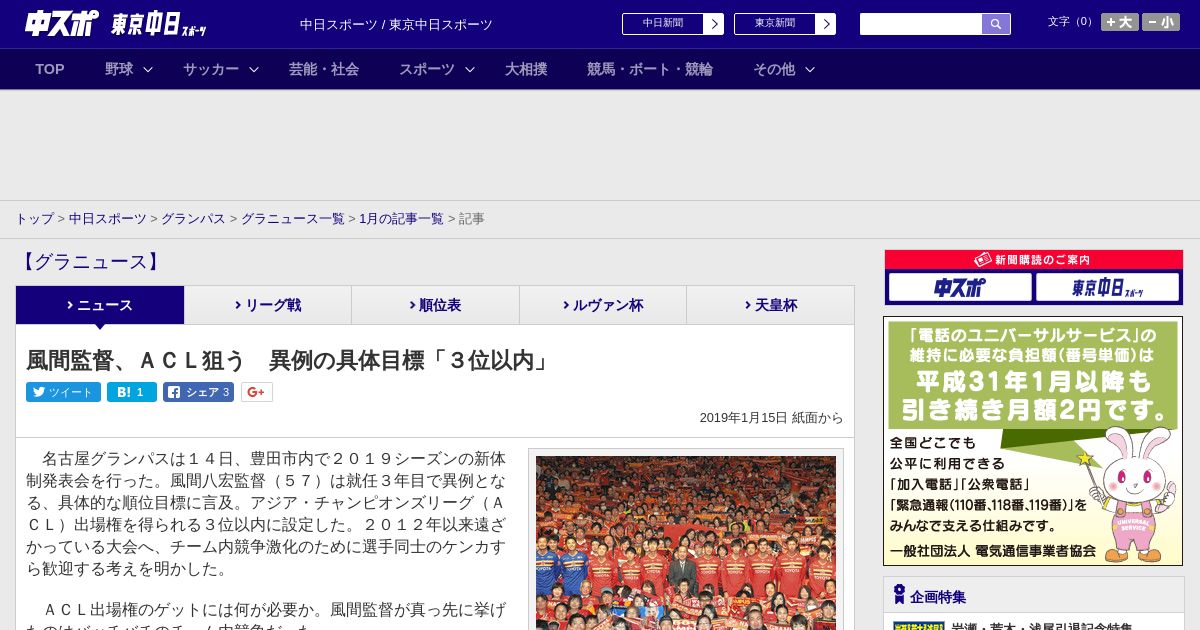Open 芸能・社会 section
This screenshot has width=1200, height=630.
coord(324,69)
